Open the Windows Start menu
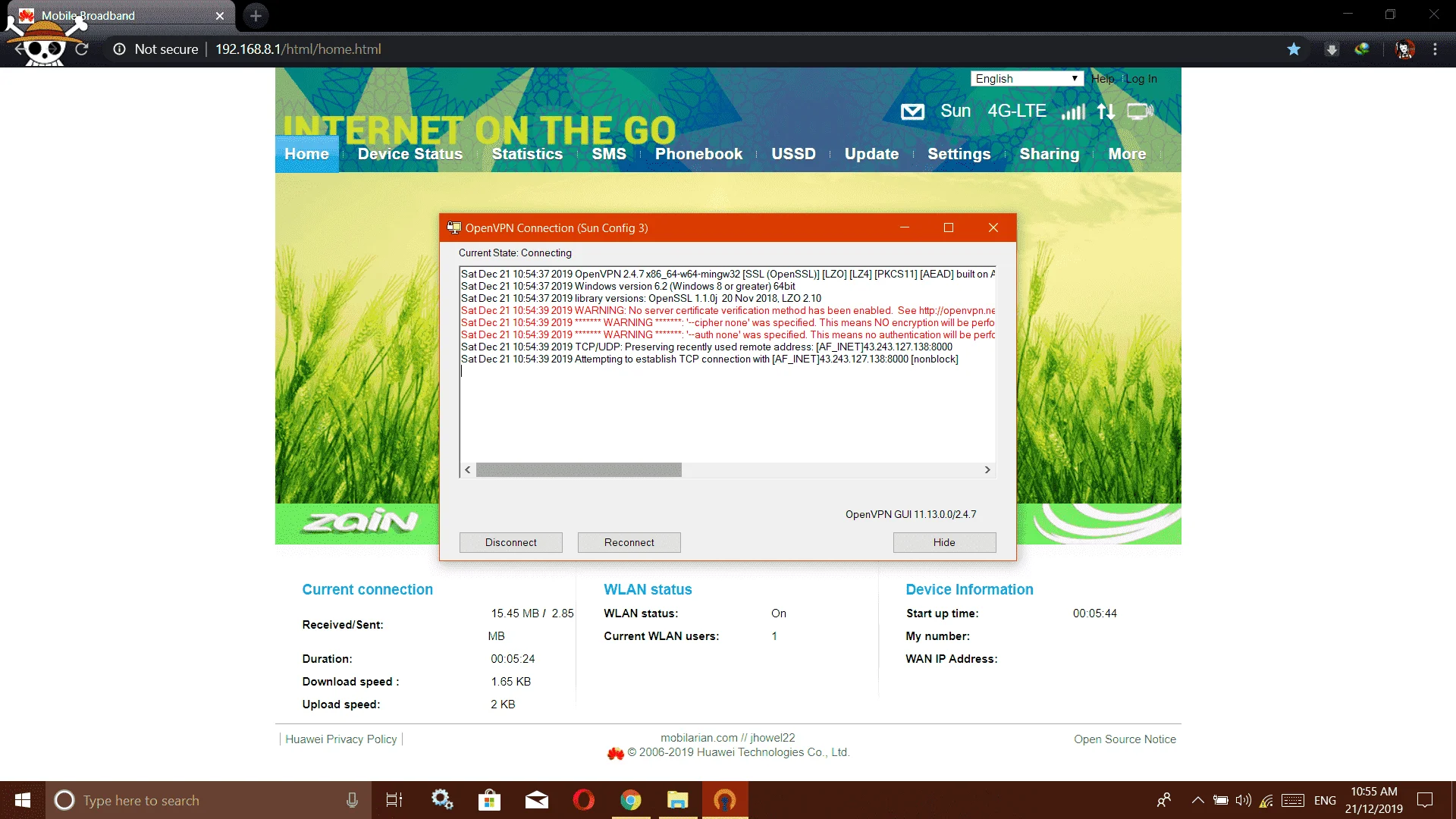This screenshot has height=819, width=1456. [x=23, y=800]
